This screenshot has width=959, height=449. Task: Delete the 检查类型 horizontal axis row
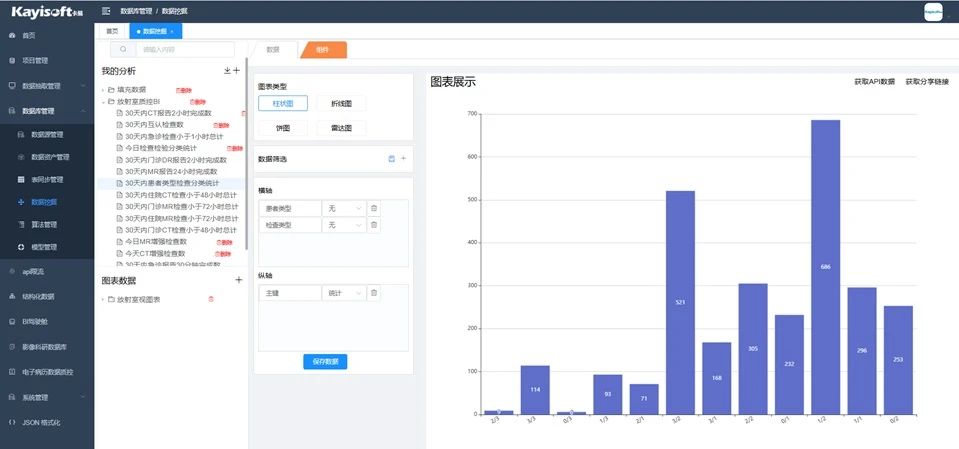coord(374,226)
